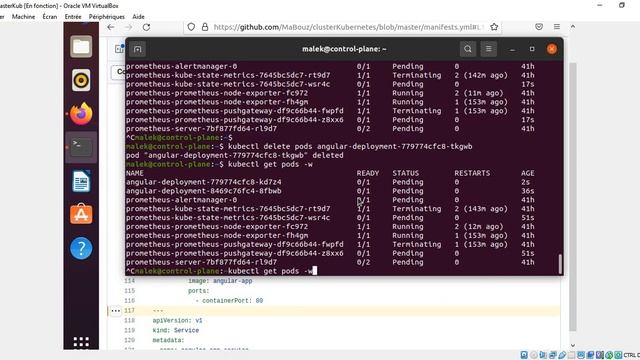Open the VirtualBox Entrée menu

[x=73, y=17]
